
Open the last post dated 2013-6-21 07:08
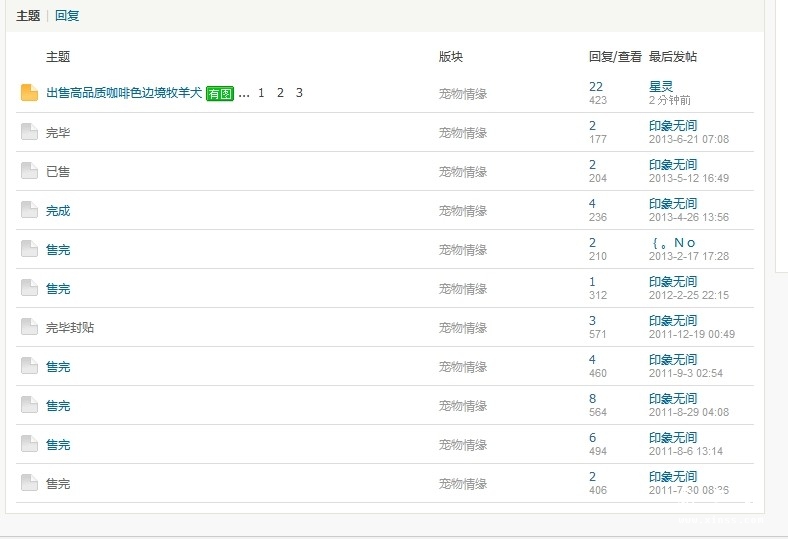click(x=688, y=139)
